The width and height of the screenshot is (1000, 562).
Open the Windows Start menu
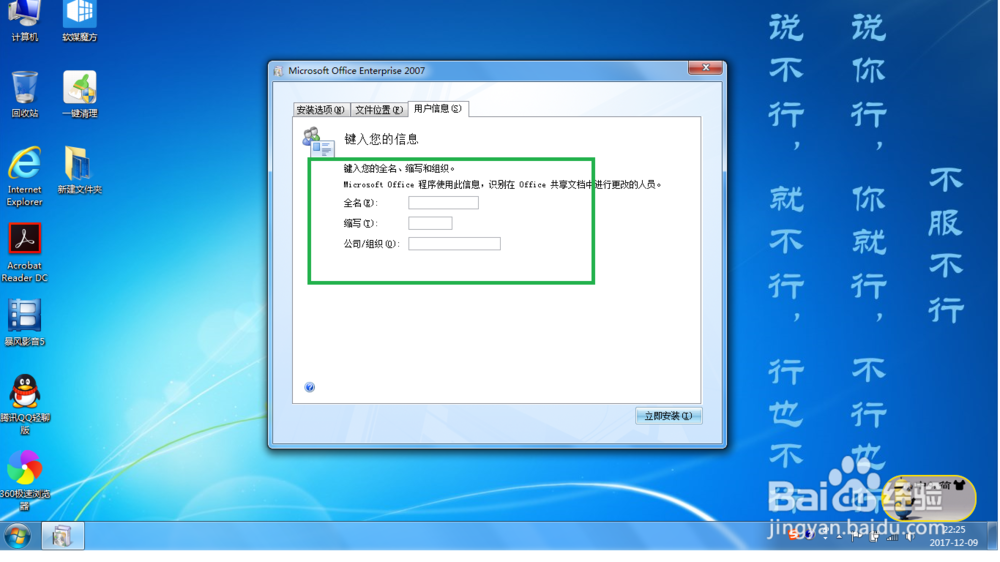(x=17, y=536)
